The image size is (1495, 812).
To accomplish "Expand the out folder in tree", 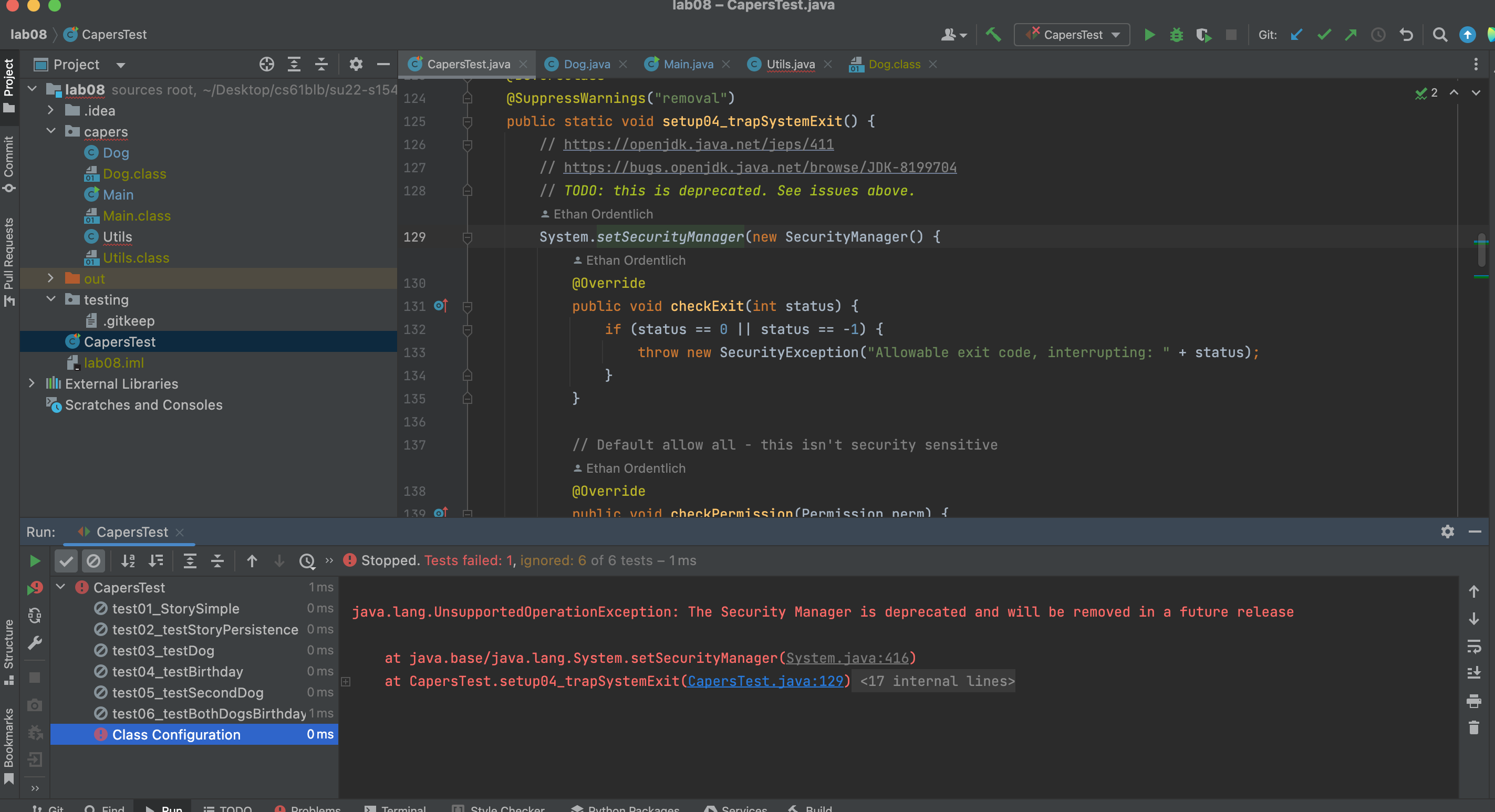I will [50, 278].
